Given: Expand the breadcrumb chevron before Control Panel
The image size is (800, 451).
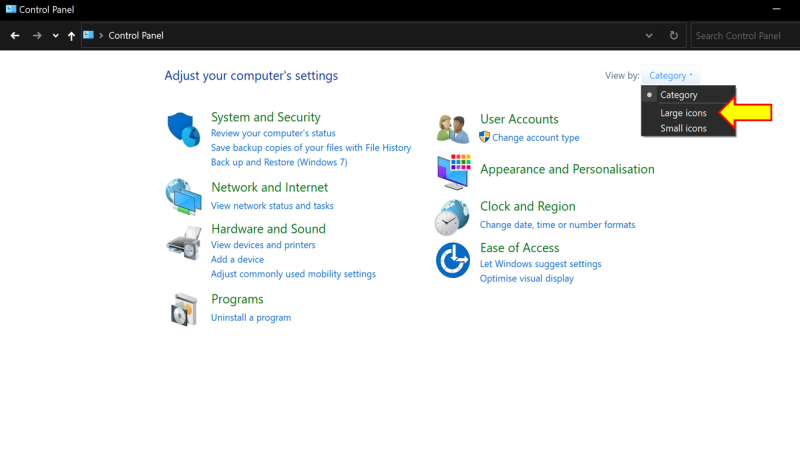Looking at the screenshot, I should click(x=101, y=35).
